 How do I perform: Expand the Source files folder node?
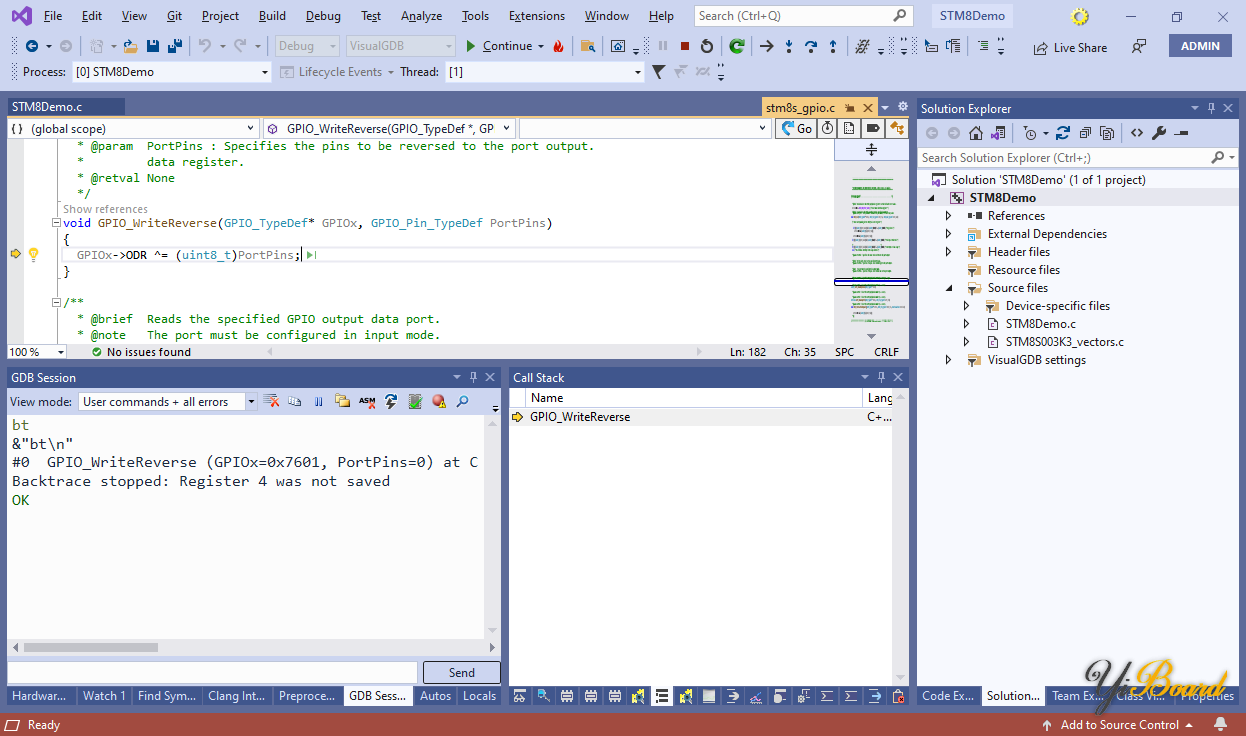(x=949, y=288)
